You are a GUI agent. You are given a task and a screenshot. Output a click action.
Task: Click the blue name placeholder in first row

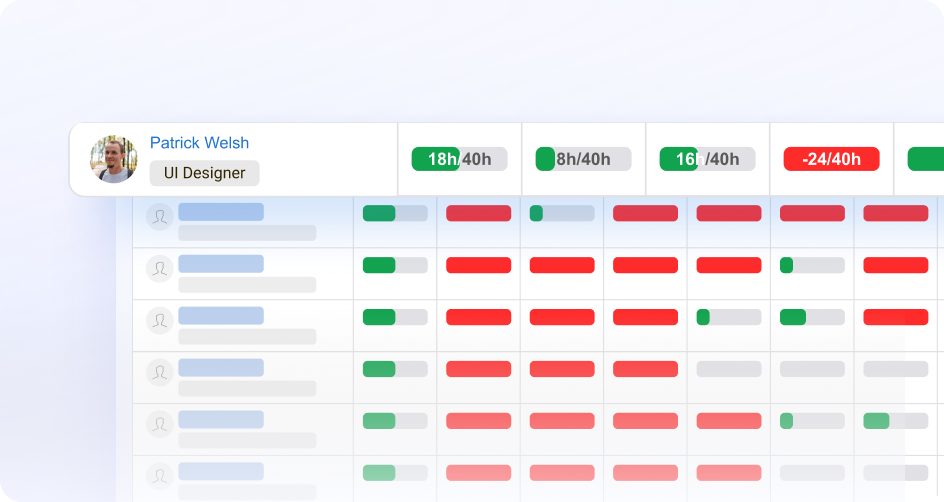(221, 212)
